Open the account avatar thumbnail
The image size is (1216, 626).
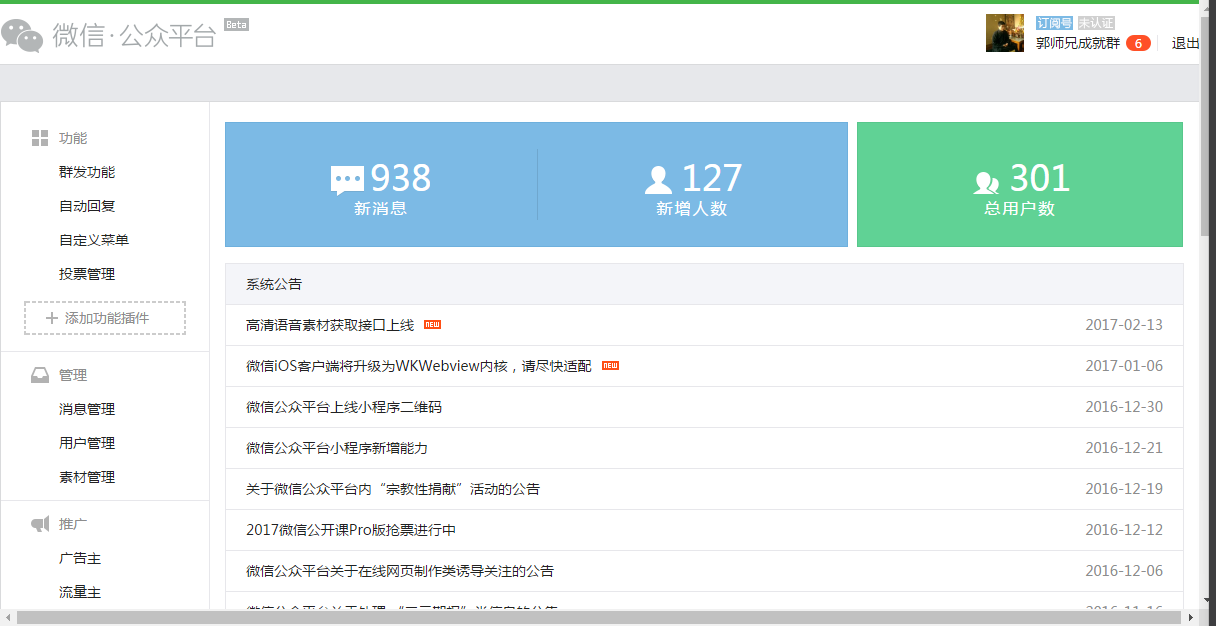coord(1005,33)
